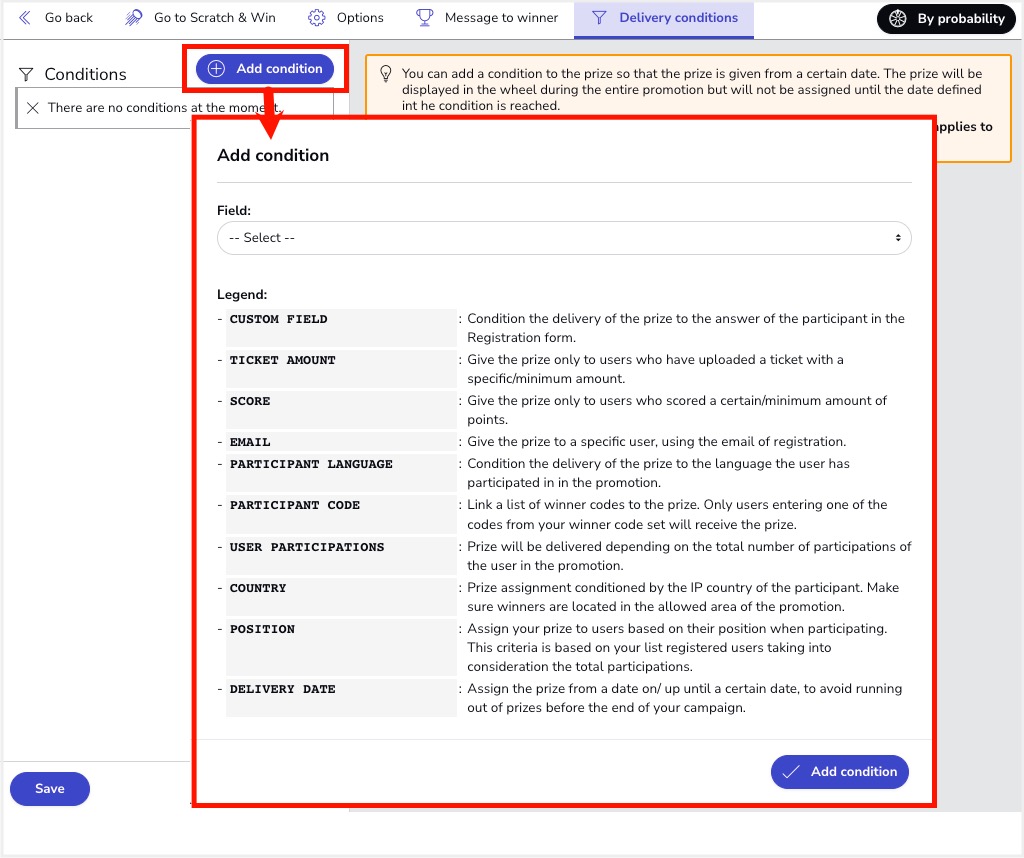Click the PARTICIPANT CODE legend entry
This screenshot has height=858, width=1024.
point(295,505)
